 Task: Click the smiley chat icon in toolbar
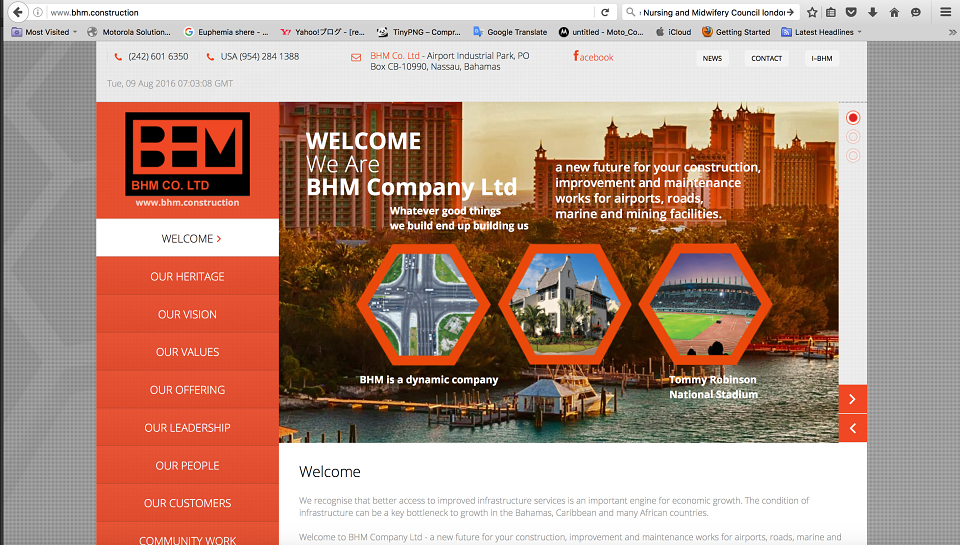coord(916,12)
